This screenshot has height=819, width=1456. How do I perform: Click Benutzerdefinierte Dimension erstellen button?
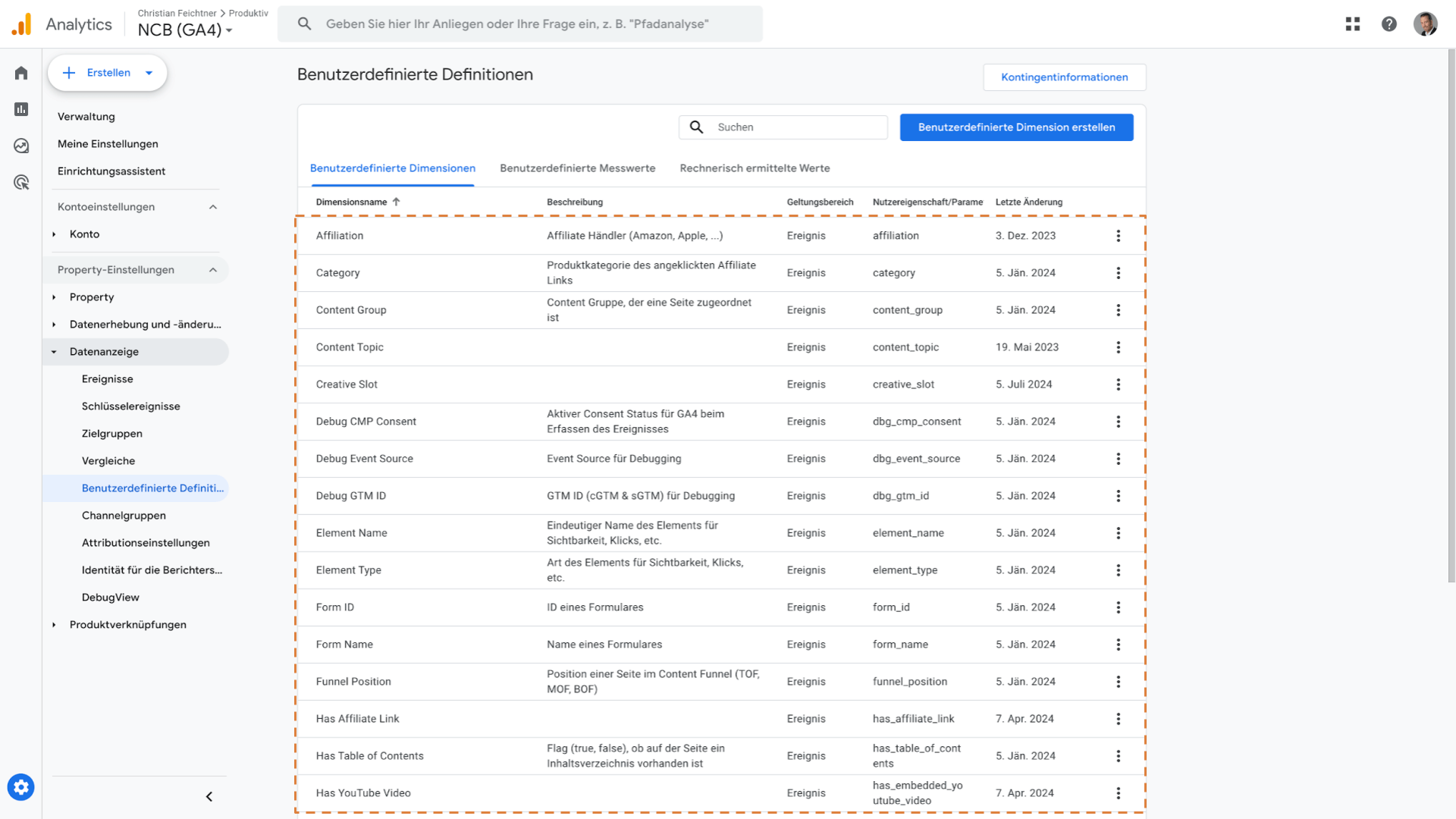[x=1016, y=127]
